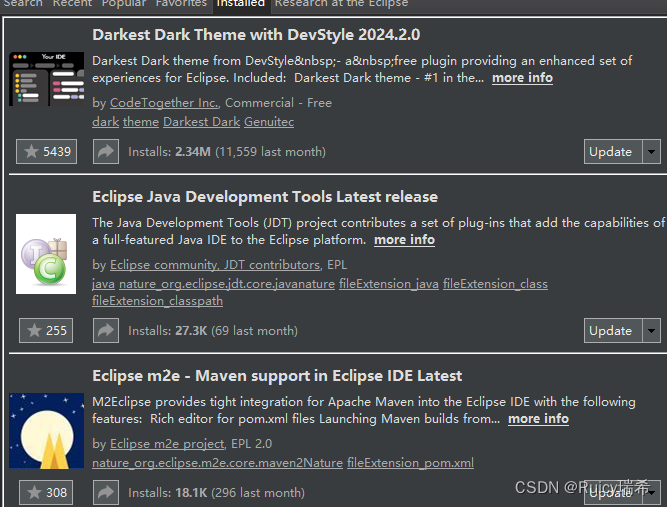
Task: Open more info for Java Development Tools
Action: click(405, 240)
